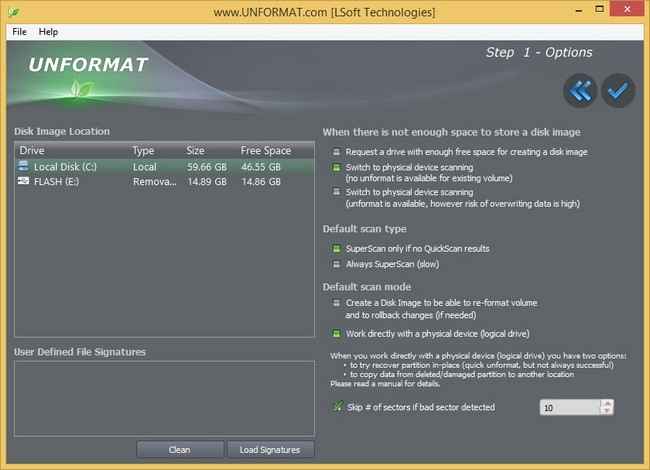Increase the skipped sectors count with up arrow

(607, 403)
